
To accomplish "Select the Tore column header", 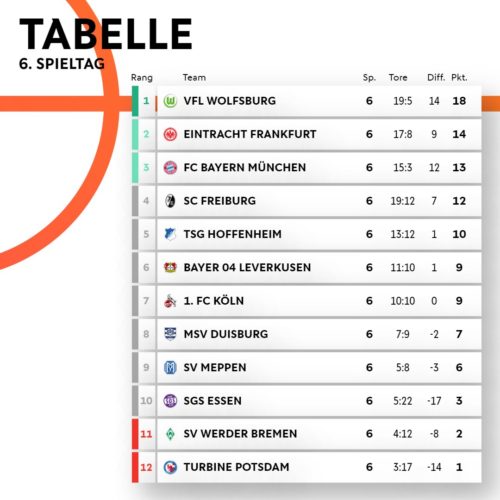I will click(398, 78).
